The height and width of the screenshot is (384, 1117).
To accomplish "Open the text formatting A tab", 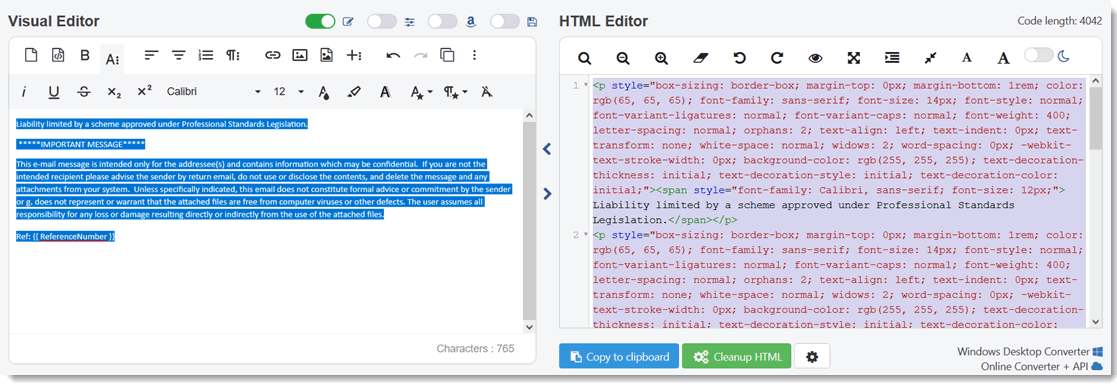I will [112, 59].
